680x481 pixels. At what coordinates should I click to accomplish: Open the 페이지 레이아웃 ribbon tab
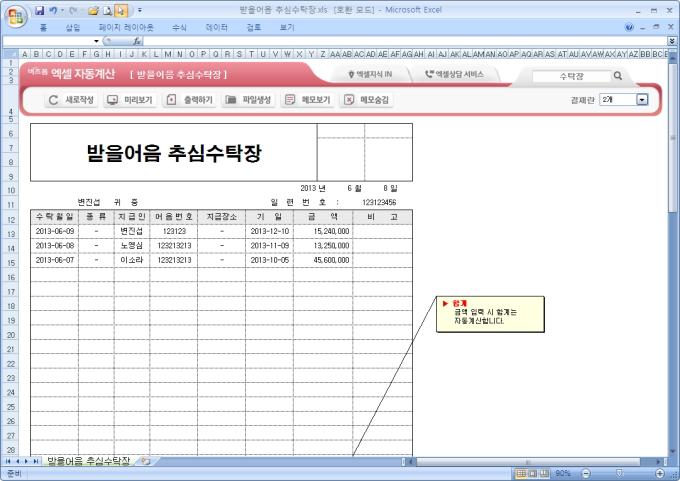(126, 27)
